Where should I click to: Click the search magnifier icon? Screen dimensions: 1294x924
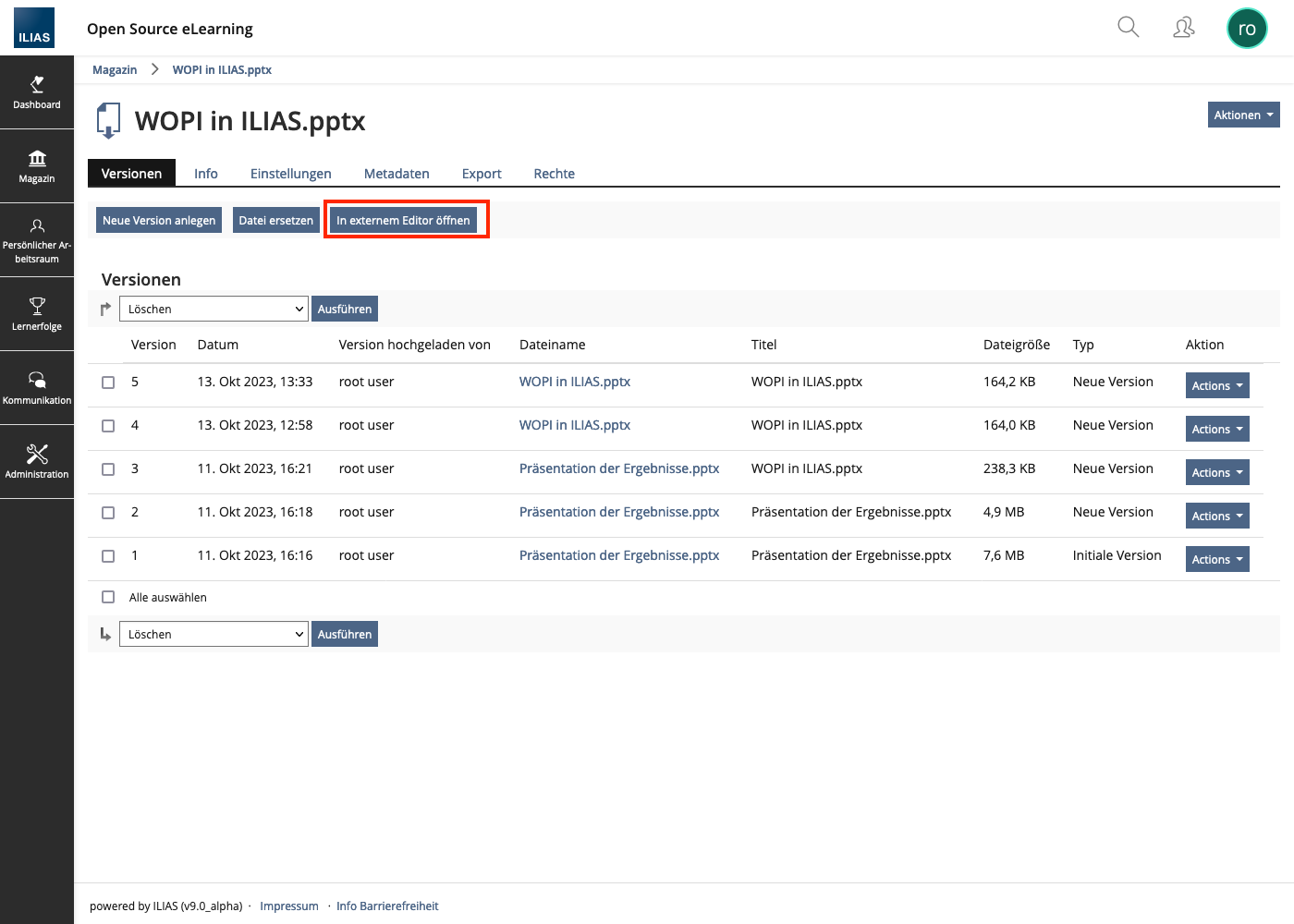click(x=1128, y=28)
